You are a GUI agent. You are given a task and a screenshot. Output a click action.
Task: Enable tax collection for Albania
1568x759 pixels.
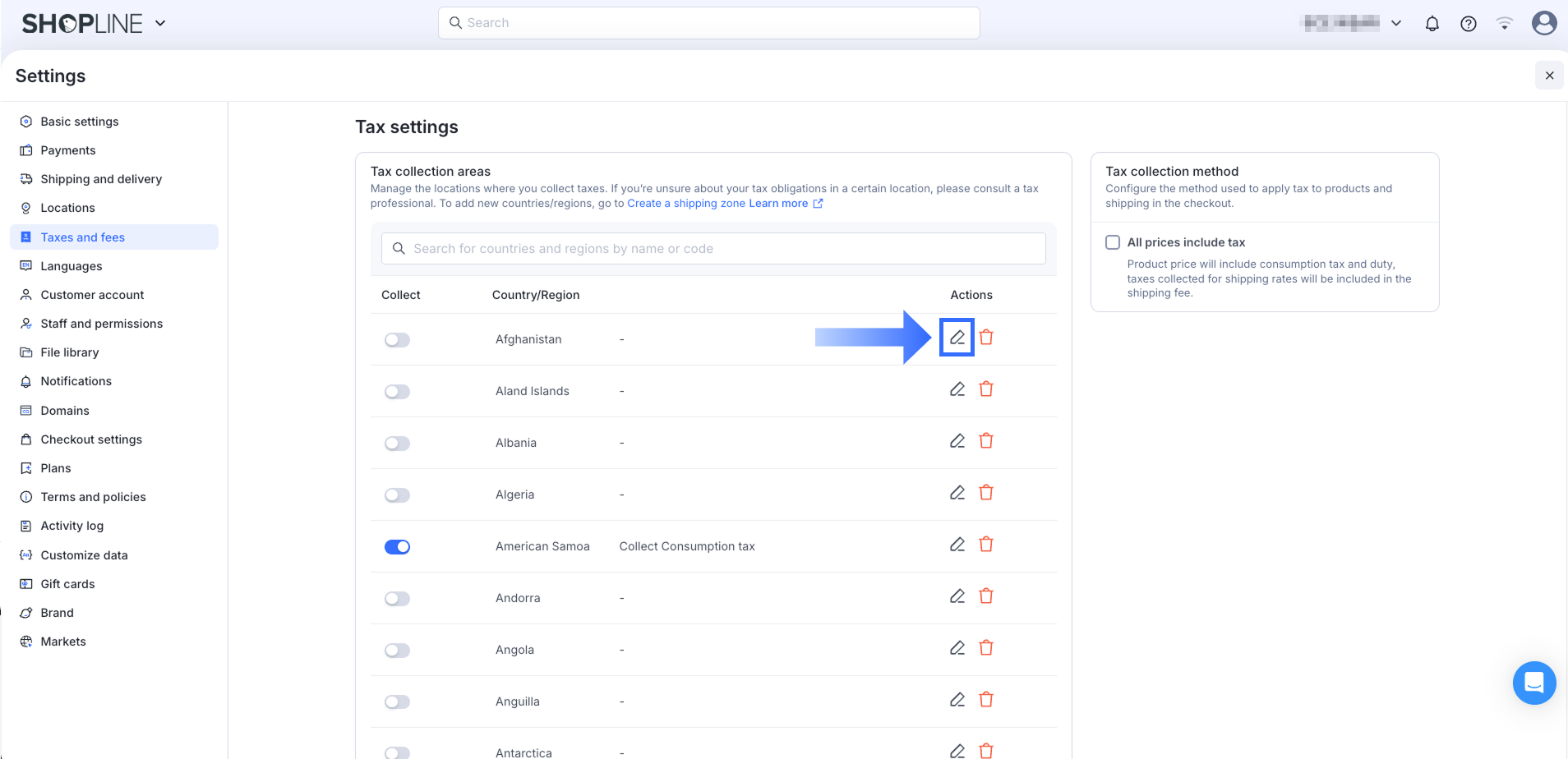[397, 444]
